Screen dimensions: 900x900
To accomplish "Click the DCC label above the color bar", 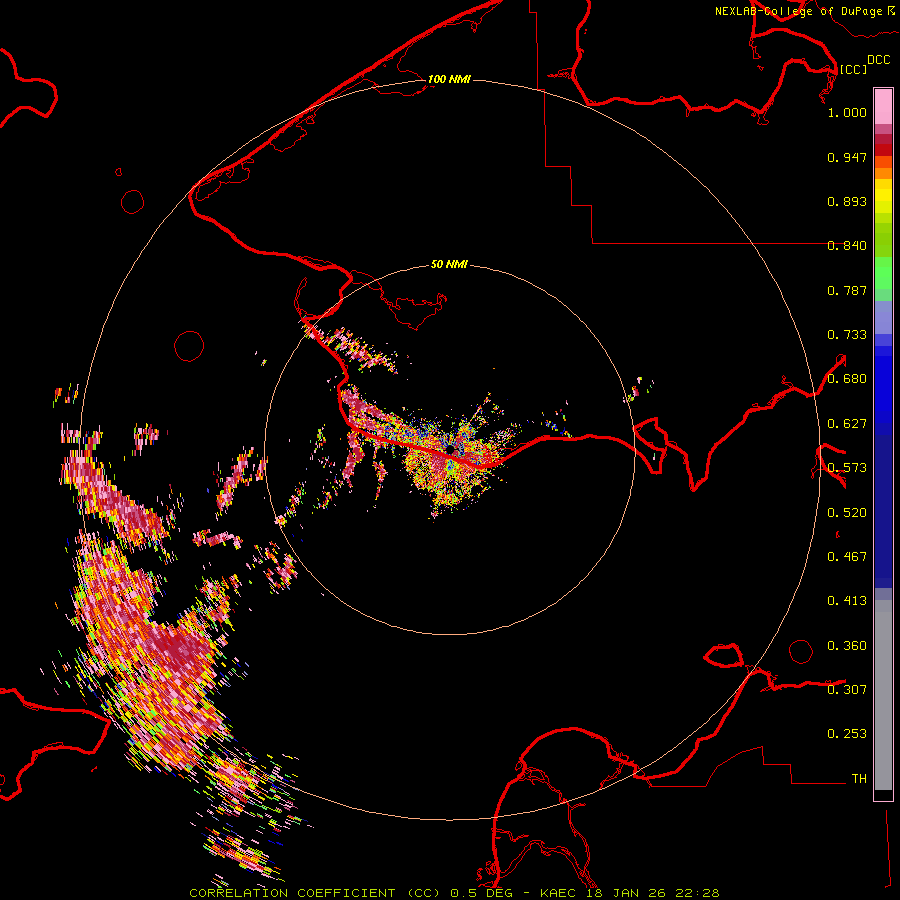I will [878, 60].
